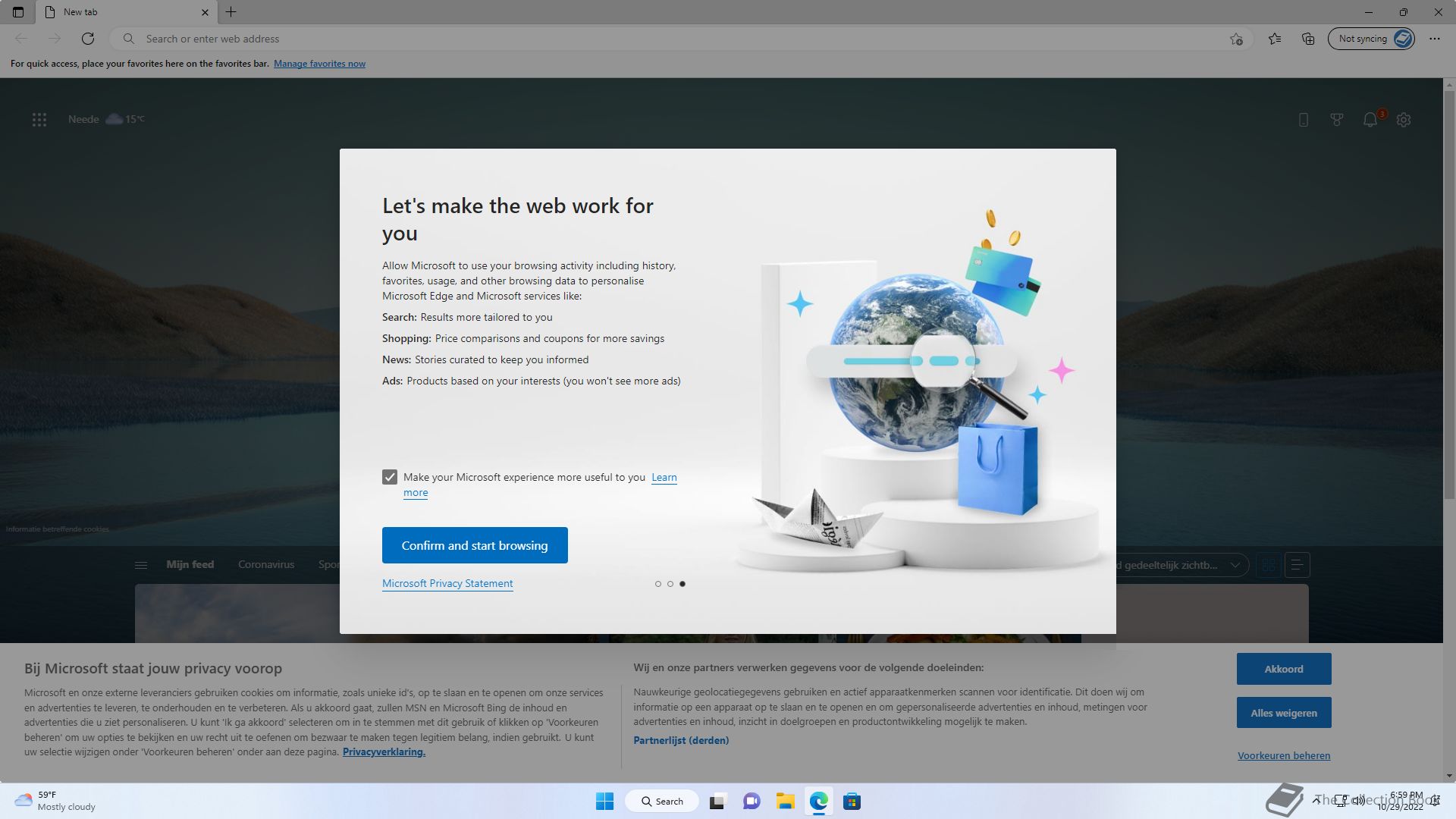Open Microsoft Privacy Statement link
Viewport: 1456px width, 819px height.
tap(447, 583)
